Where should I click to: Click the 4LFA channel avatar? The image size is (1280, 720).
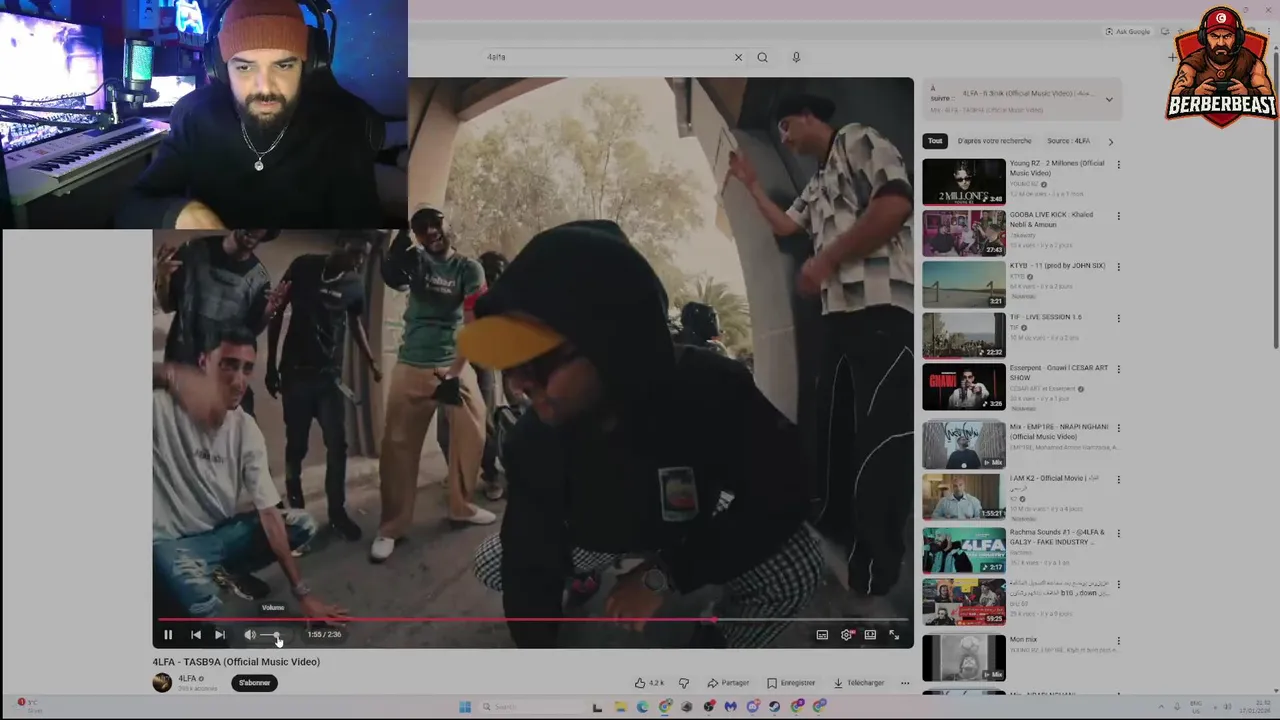tap(162, 682)
